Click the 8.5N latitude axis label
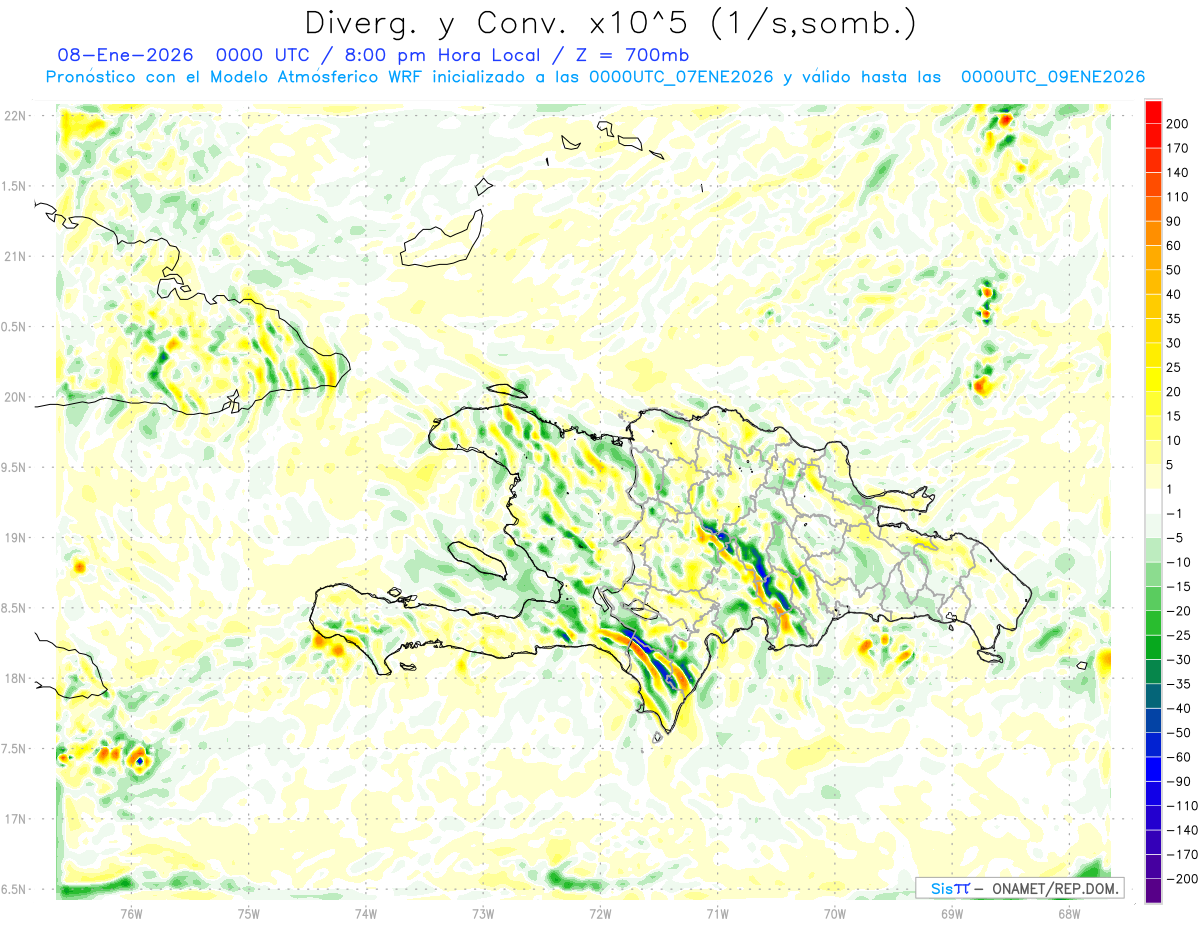The width and height of the screenshot is (1200, 927). pyautogui.click(x=15, y=608)
